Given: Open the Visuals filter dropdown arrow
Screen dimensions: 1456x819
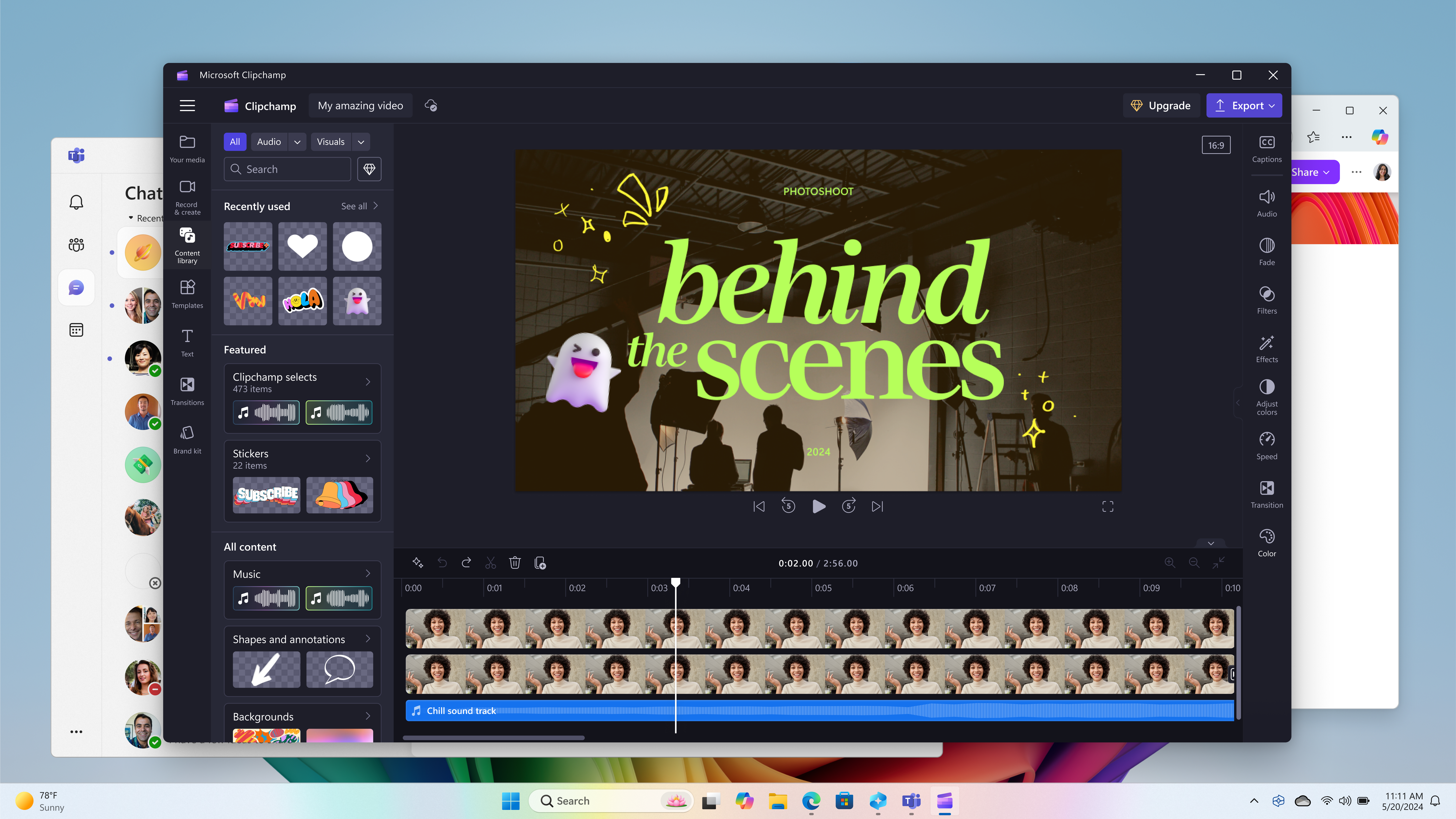Looking at the screenshot, I should (361, 142).
